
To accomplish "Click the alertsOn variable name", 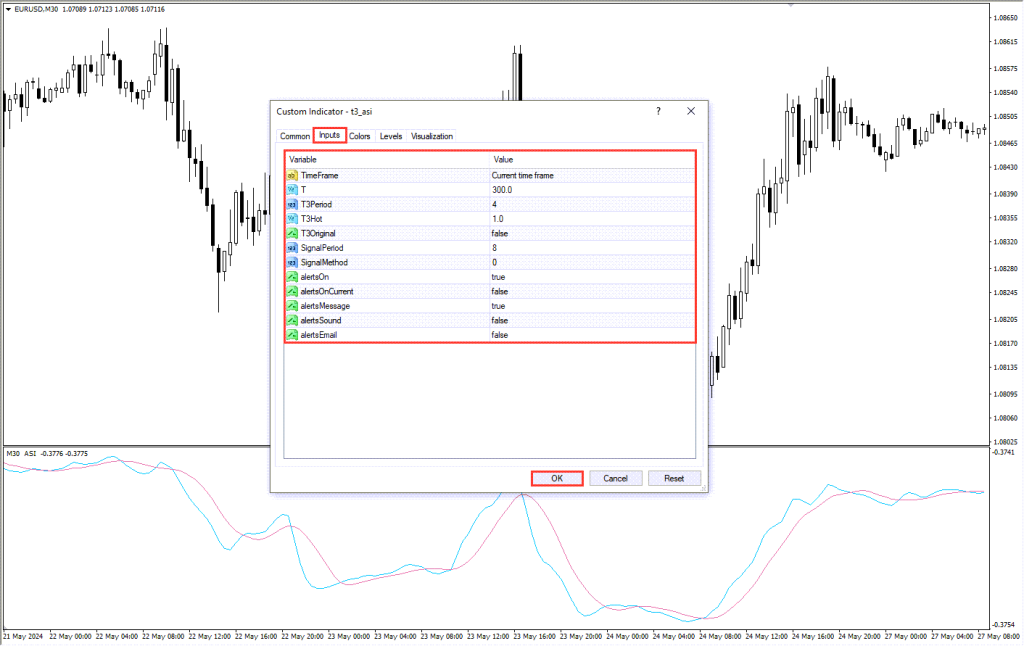I will (315, 277).
